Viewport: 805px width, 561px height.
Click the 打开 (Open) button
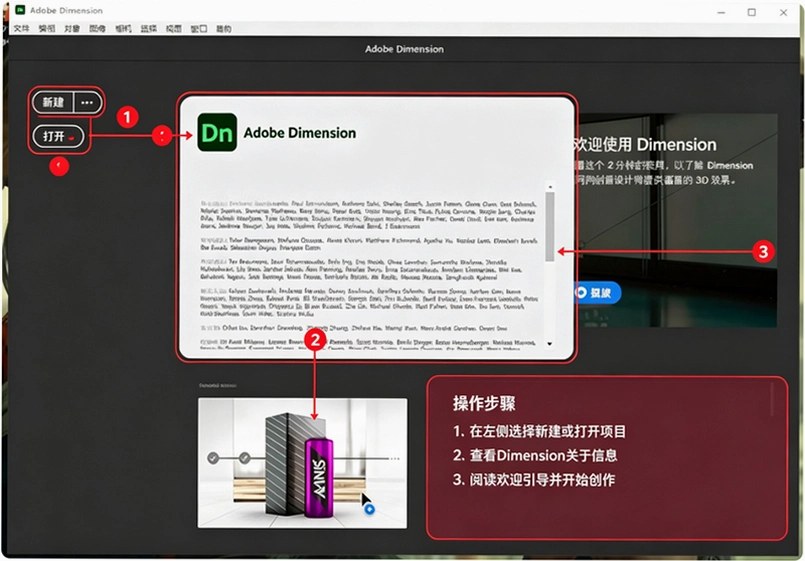(58, 137)
